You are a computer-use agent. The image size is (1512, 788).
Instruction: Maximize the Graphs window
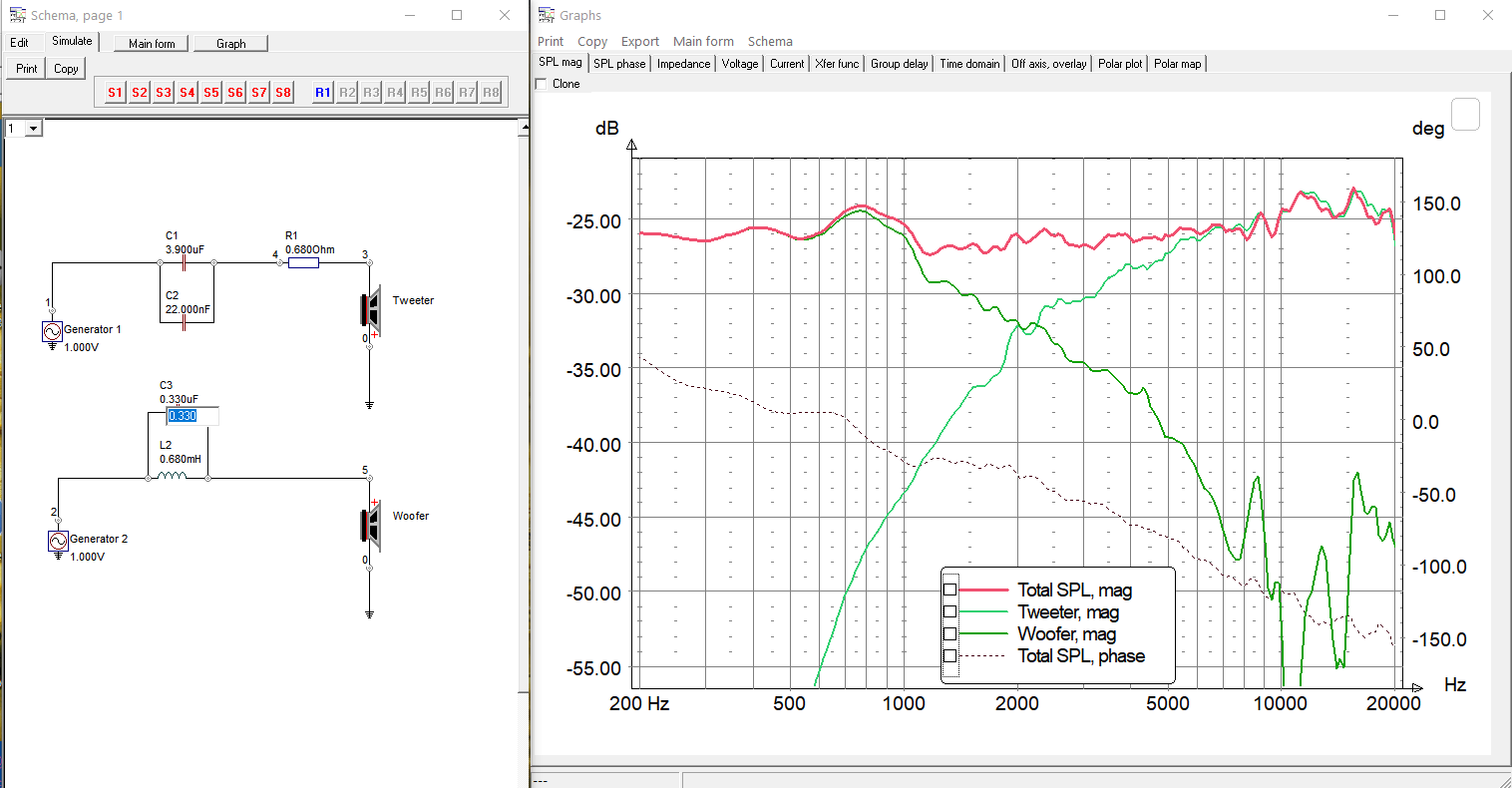click(1440, 15)
